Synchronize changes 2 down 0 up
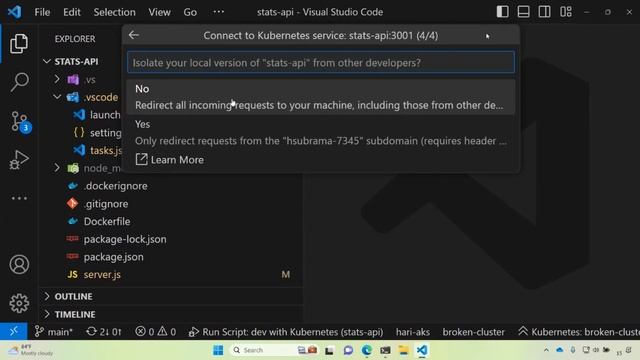This screenshot has height=360, width=640. (104, 332)
